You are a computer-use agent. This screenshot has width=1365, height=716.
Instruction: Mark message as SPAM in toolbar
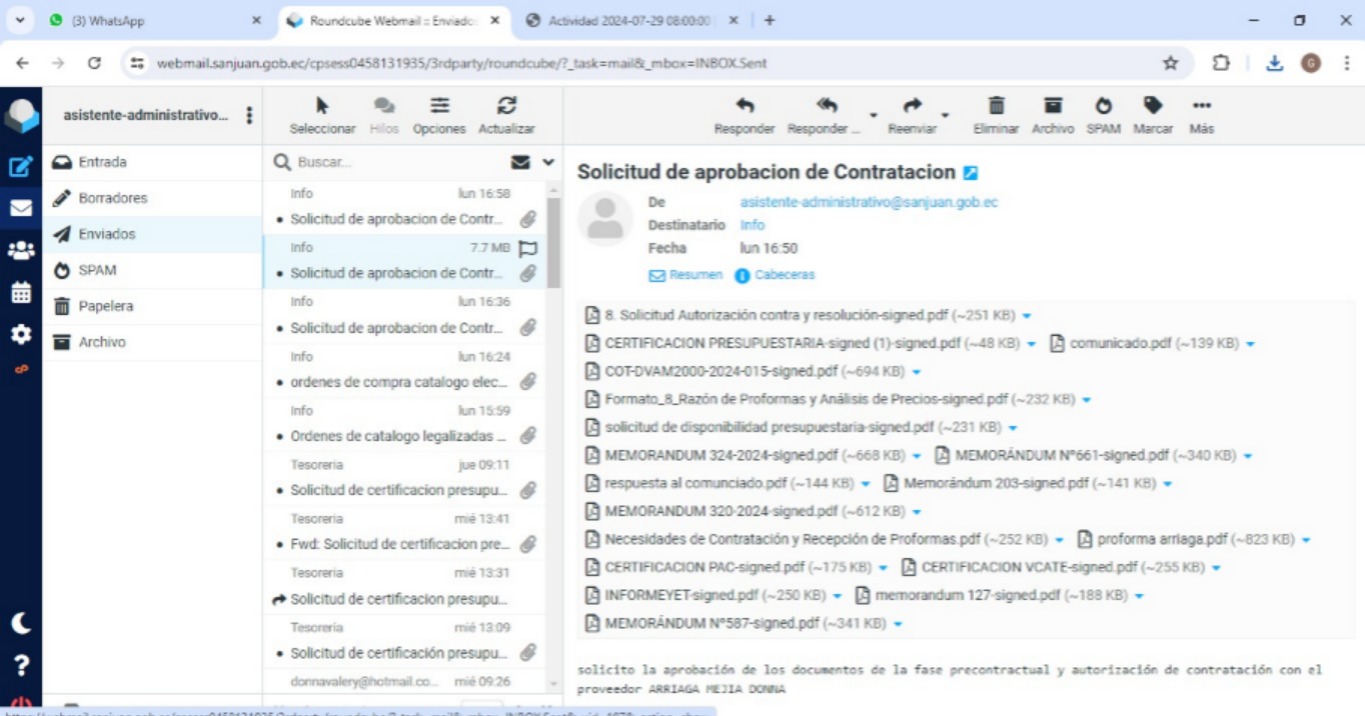[1103, 106]
